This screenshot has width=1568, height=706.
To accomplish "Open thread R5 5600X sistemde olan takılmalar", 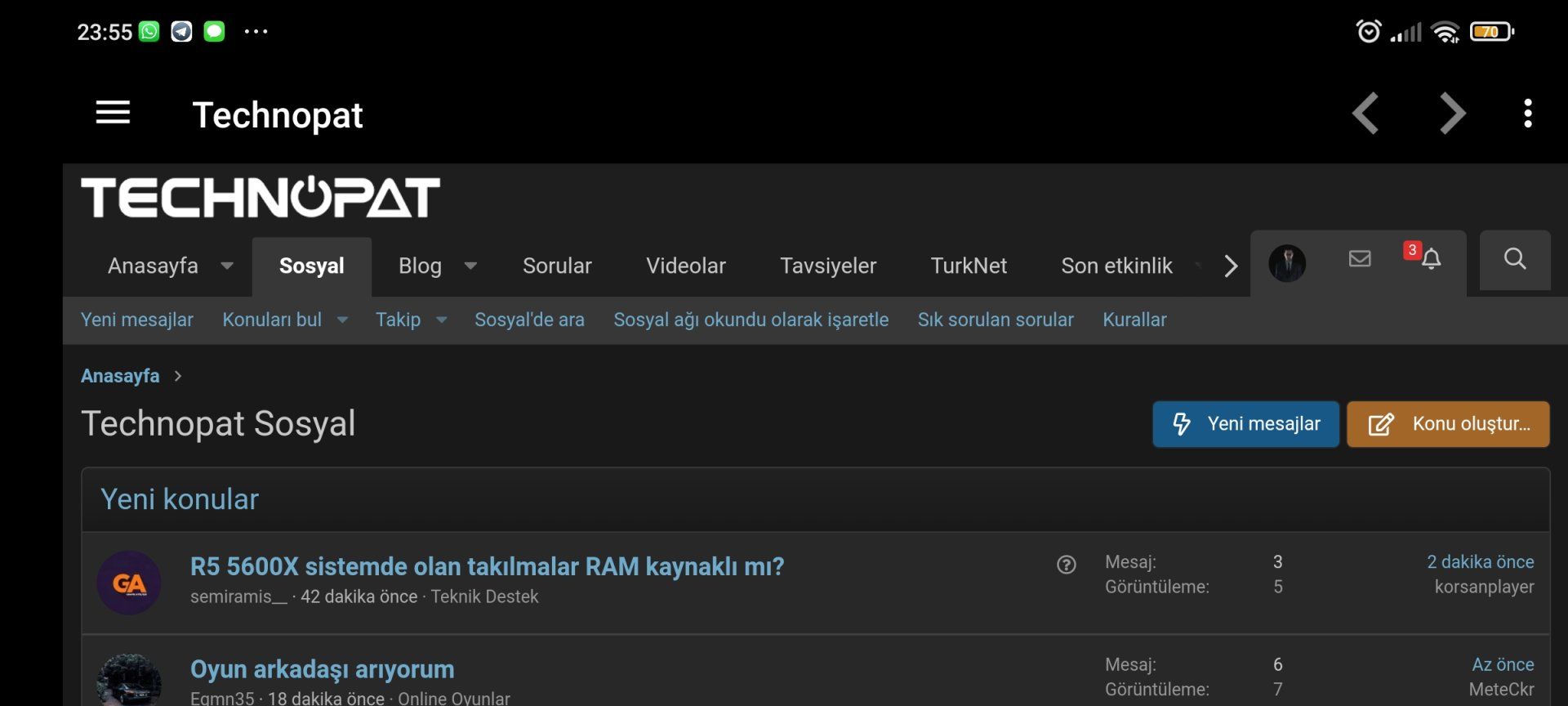I will pyautogui.click(x=487, y=566).
